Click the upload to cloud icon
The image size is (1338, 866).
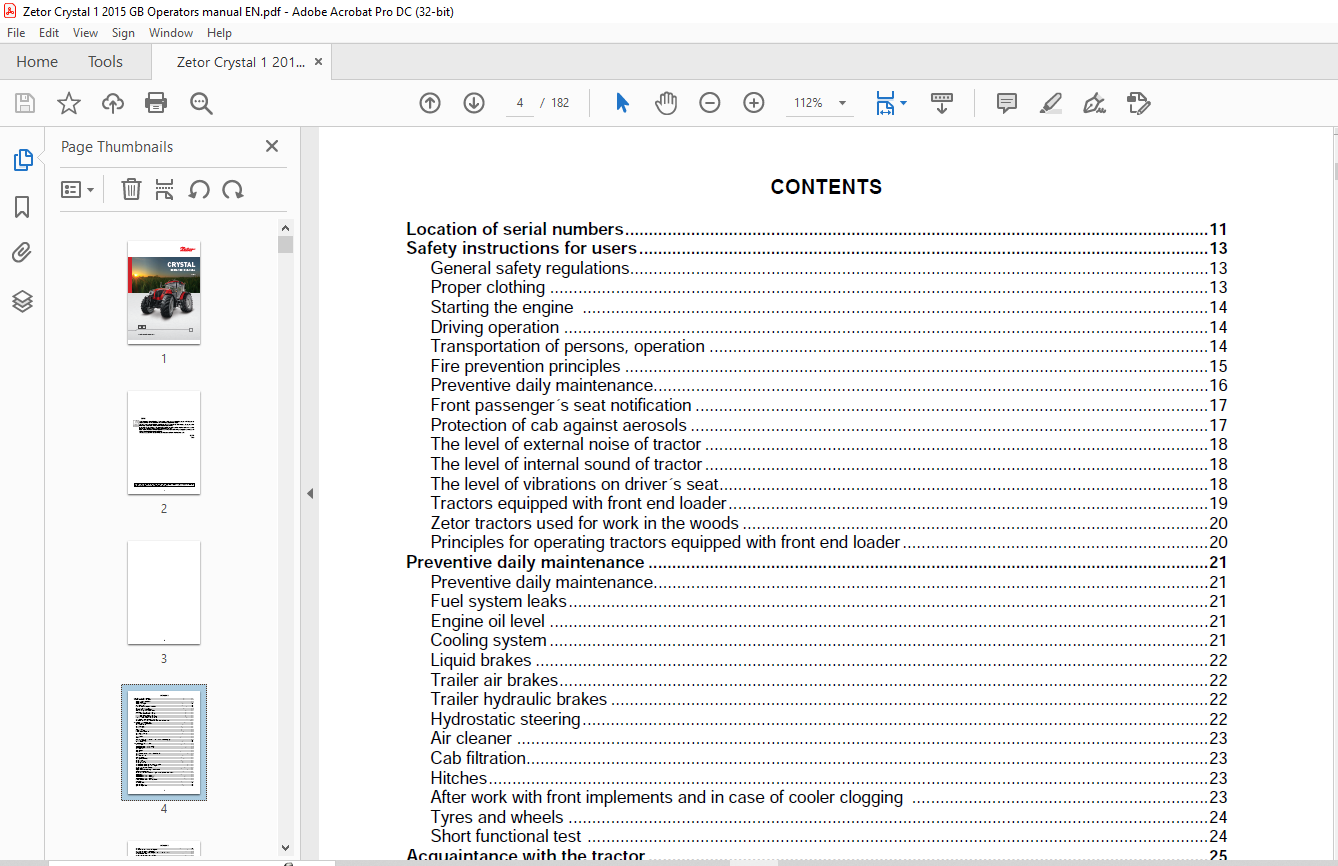[x=113, y=103]
